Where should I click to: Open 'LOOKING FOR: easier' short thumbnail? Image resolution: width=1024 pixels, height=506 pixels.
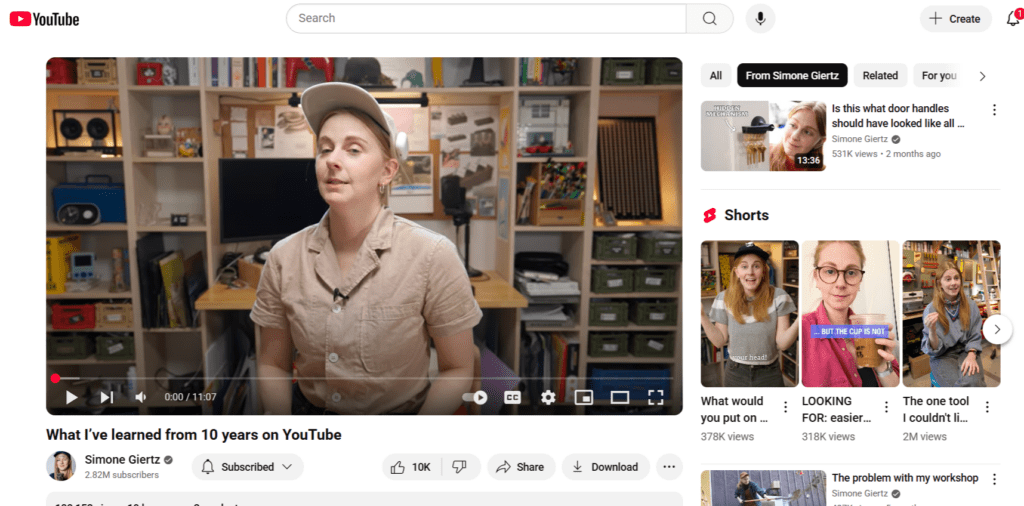pyautogui.click(x=850, y=313)
